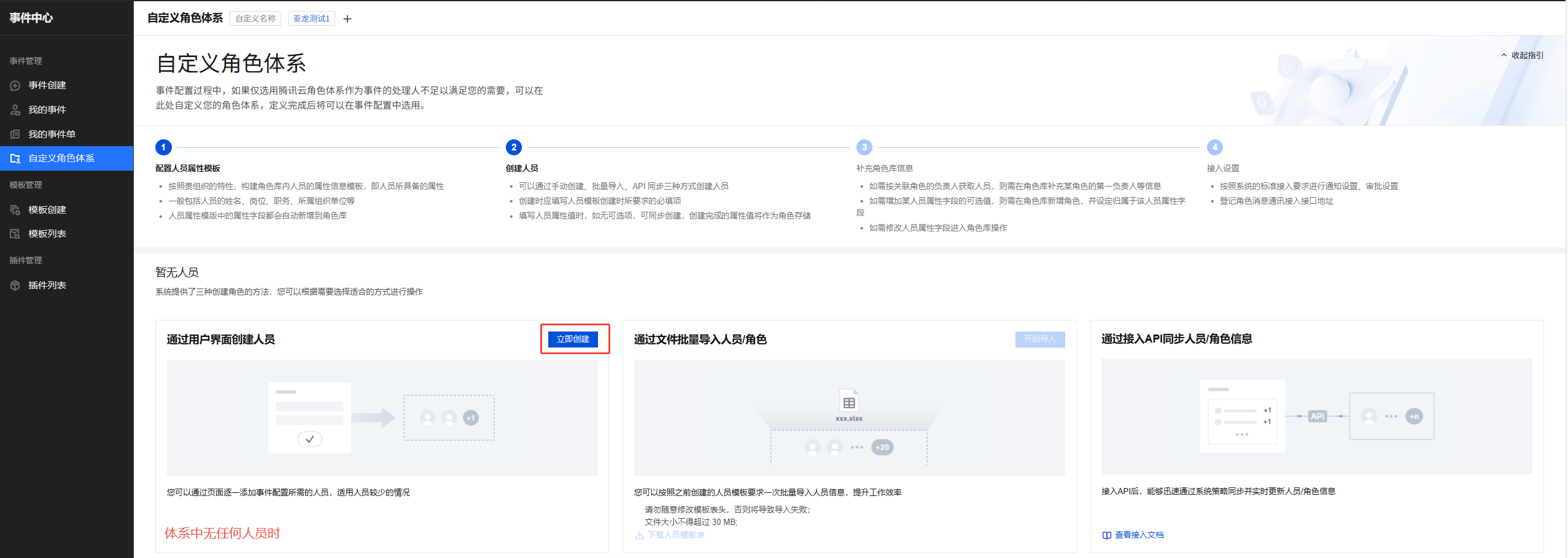The image size is (1568, 558).
Task: Select the 自定义名称 tab
Action: 255,19
